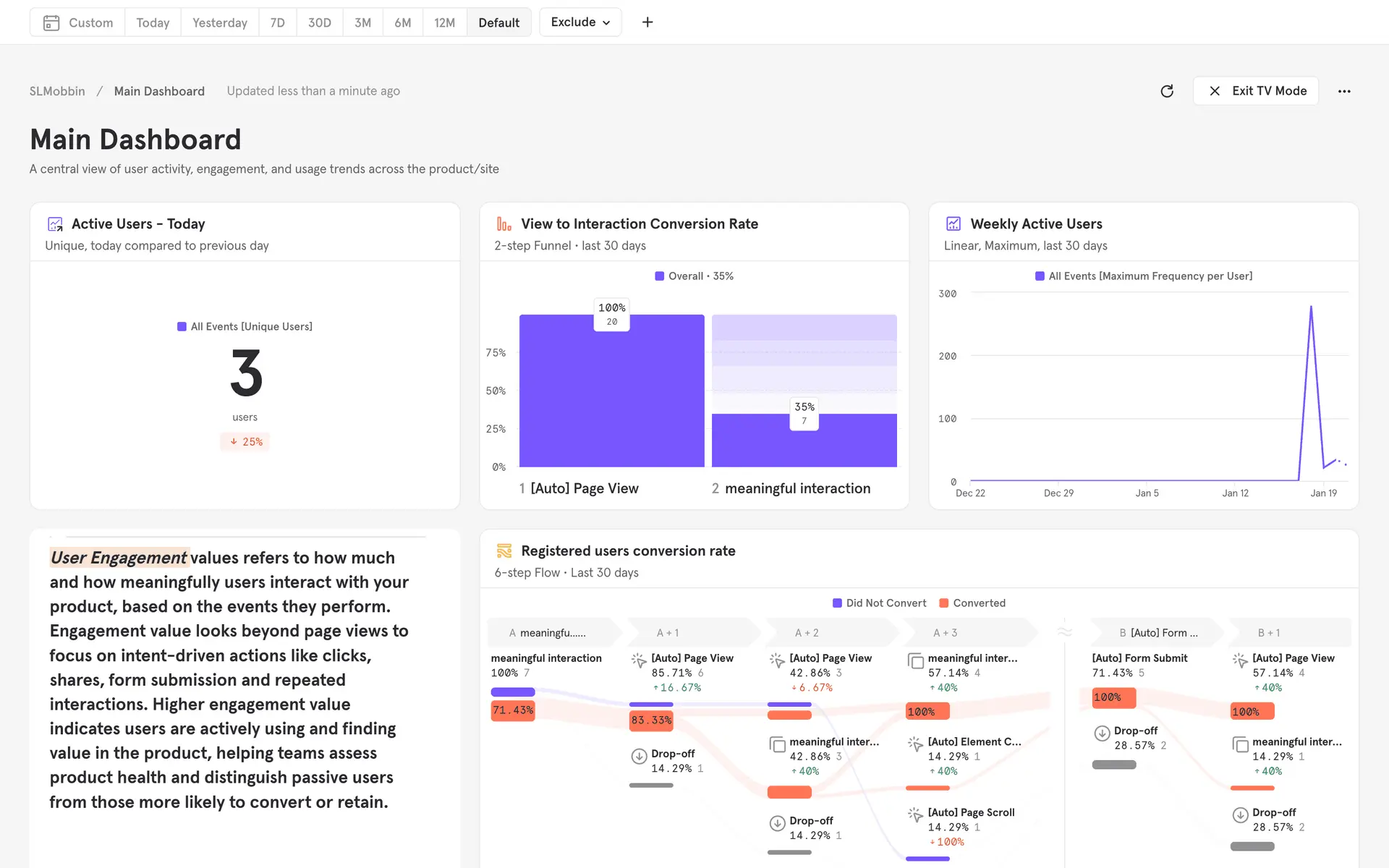Expand the B Auto Form step header

pyautogui.click(x=1157, y=633)
